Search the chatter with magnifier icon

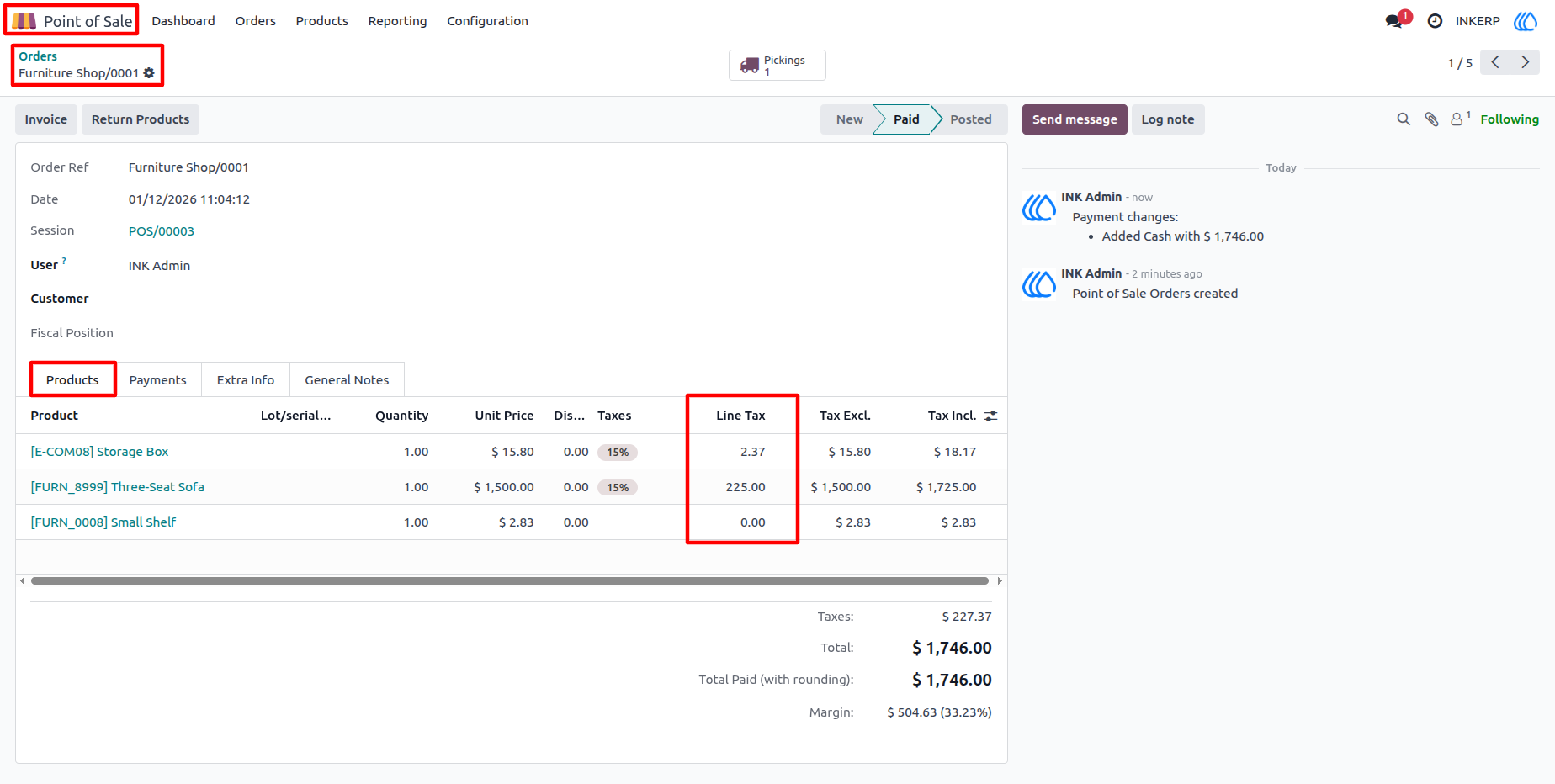[x=1404, y=119]
